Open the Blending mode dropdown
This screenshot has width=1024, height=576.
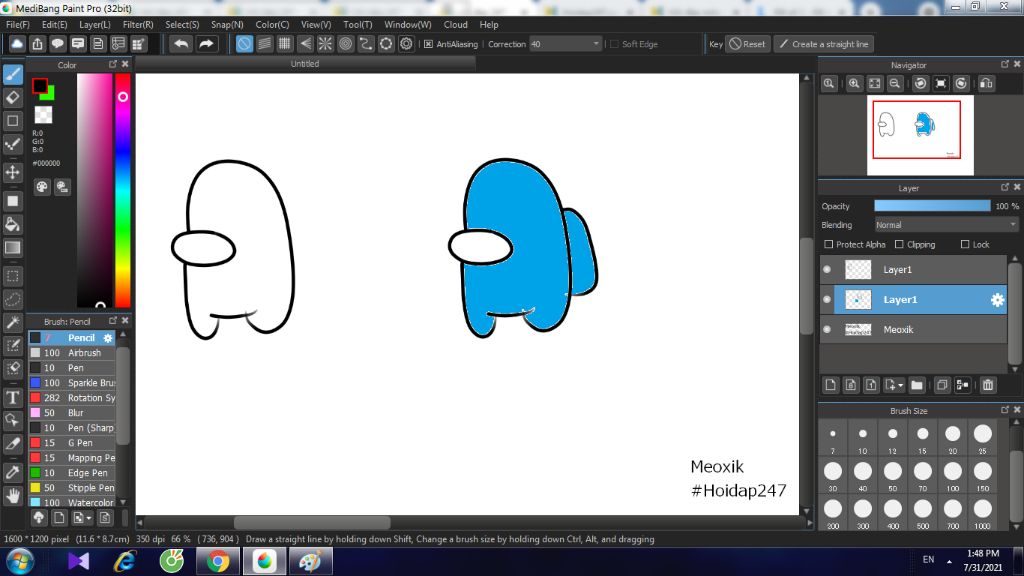(x=946, y=225)
